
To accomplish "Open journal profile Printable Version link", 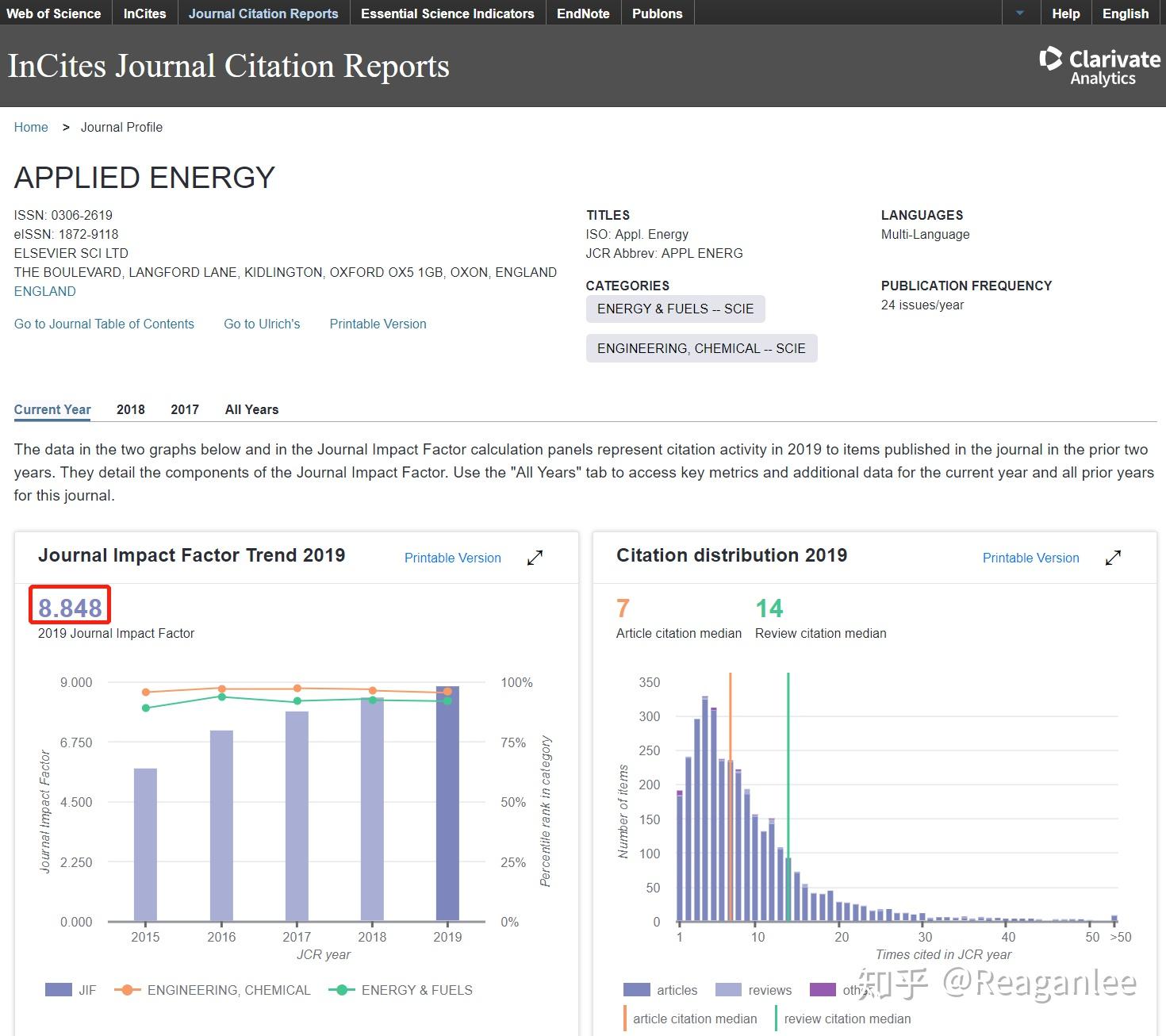I will [378, 324].
